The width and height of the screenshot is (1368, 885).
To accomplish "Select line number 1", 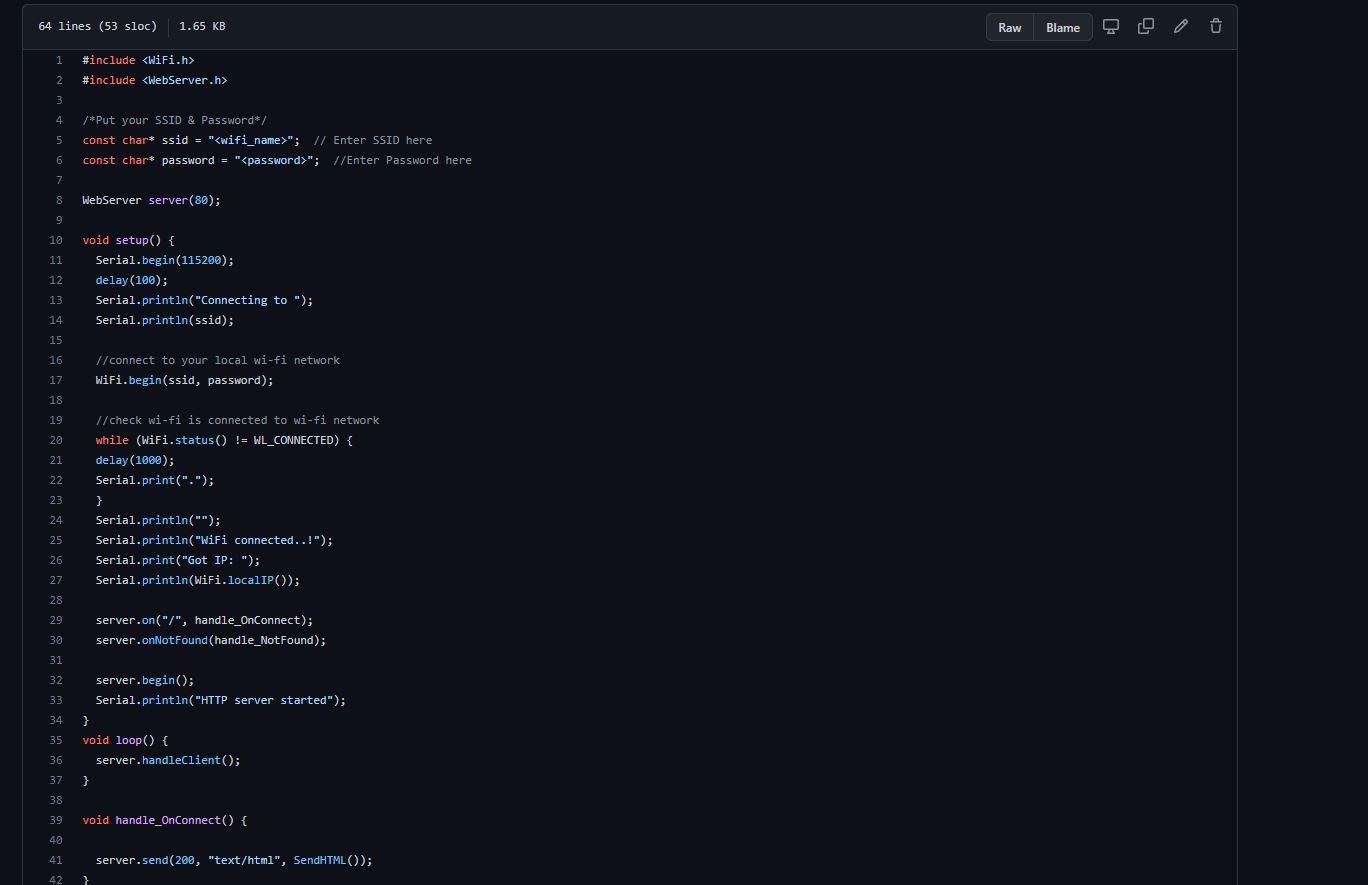I will tap(59, 60).
